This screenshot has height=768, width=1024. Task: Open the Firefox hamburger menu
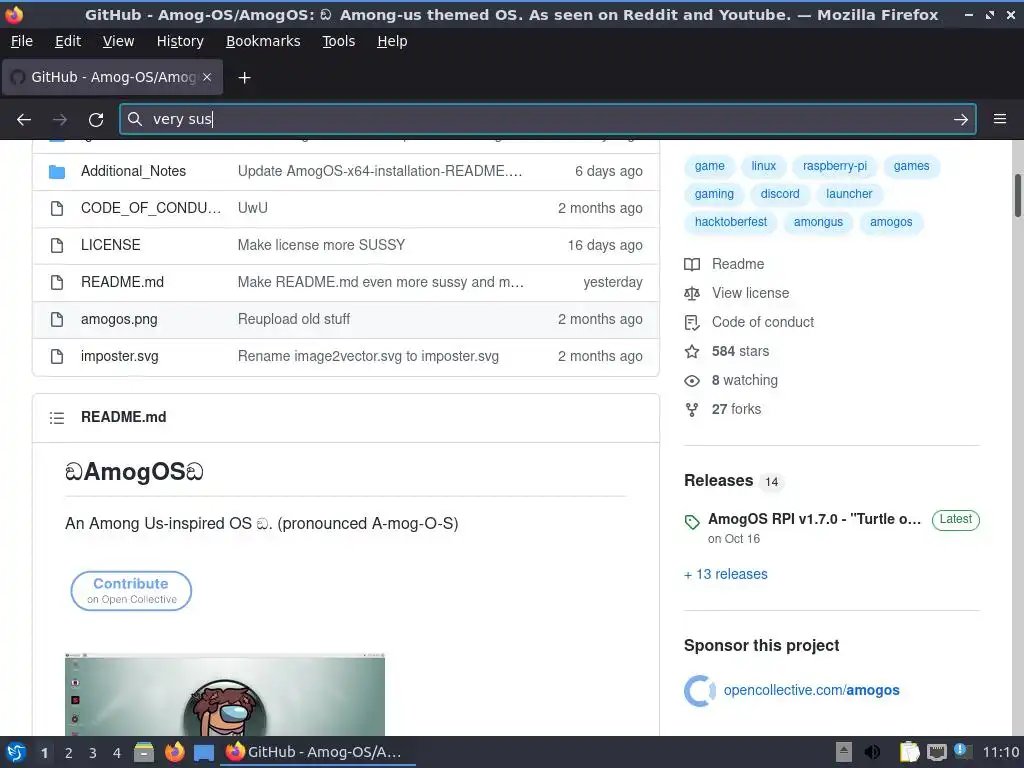[x=1000, y=119]
